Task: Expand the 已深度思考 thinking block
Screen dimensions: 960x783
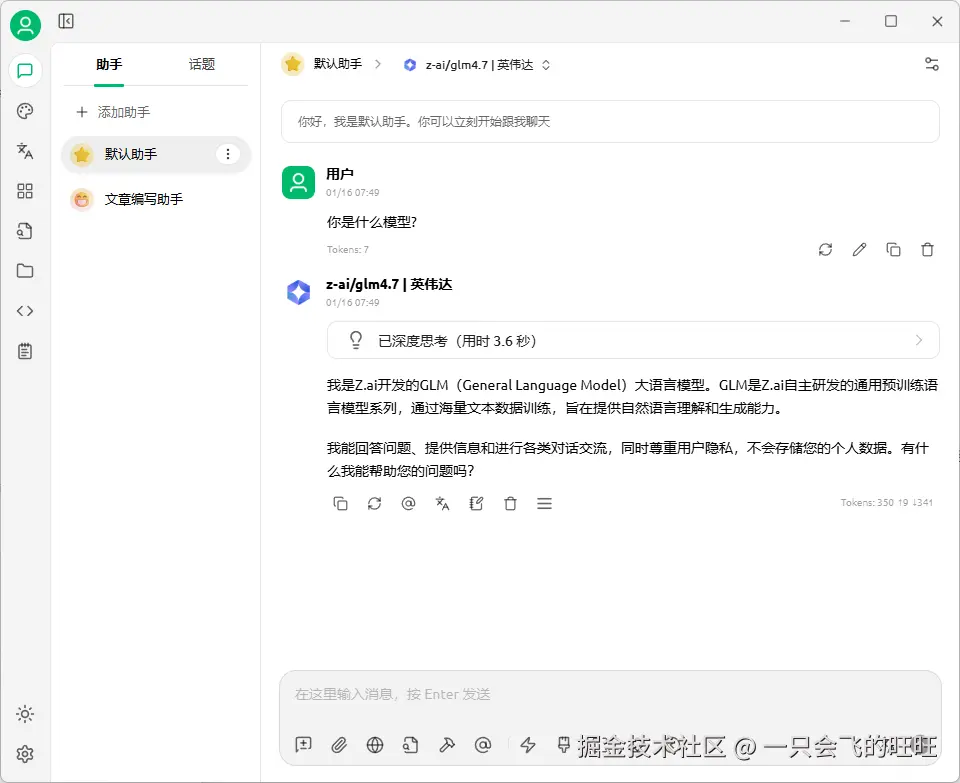Action: click(633, 340)
